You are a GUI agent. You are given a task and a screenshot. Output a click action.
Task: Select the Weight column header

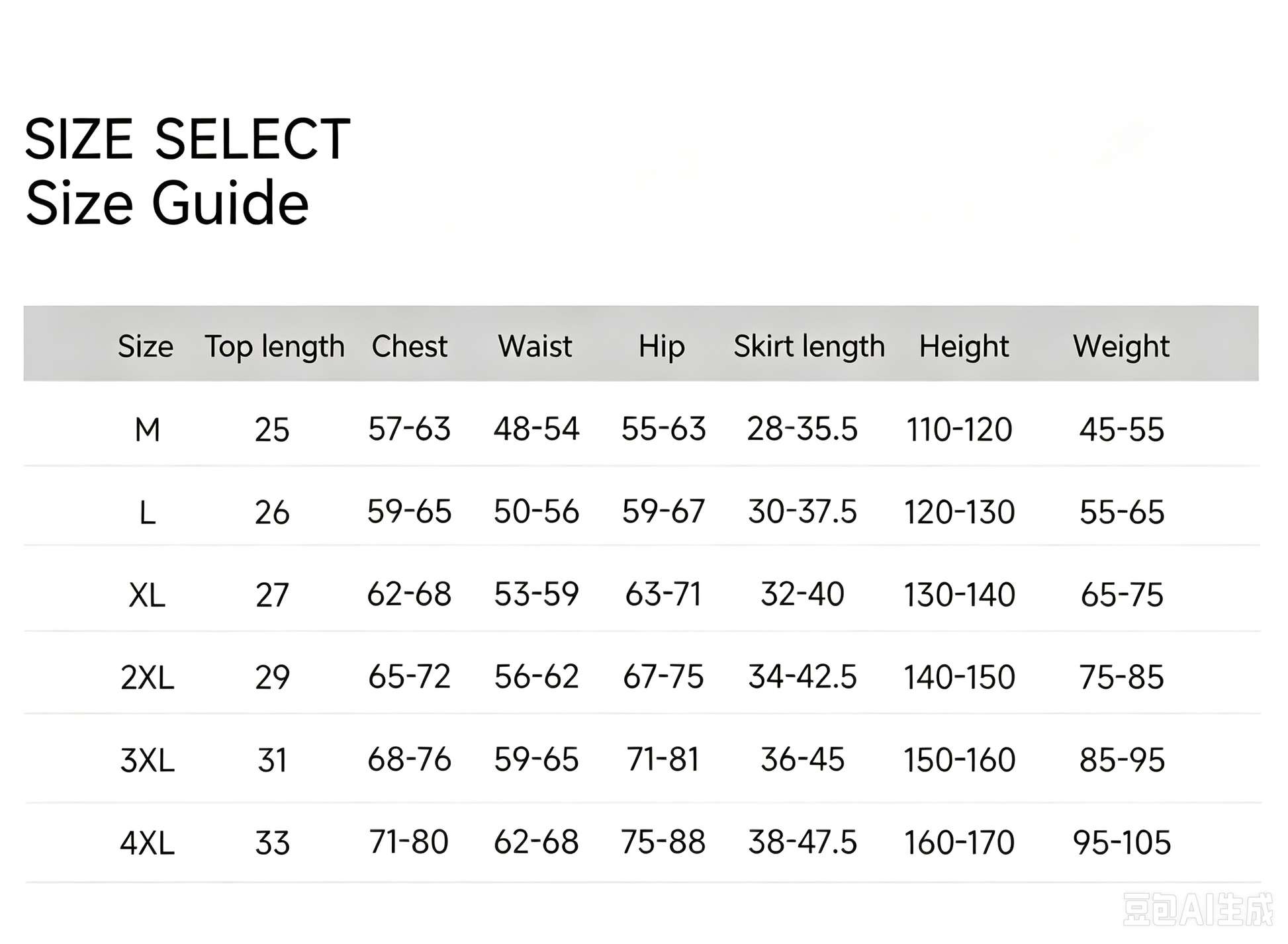point(1121,347)
